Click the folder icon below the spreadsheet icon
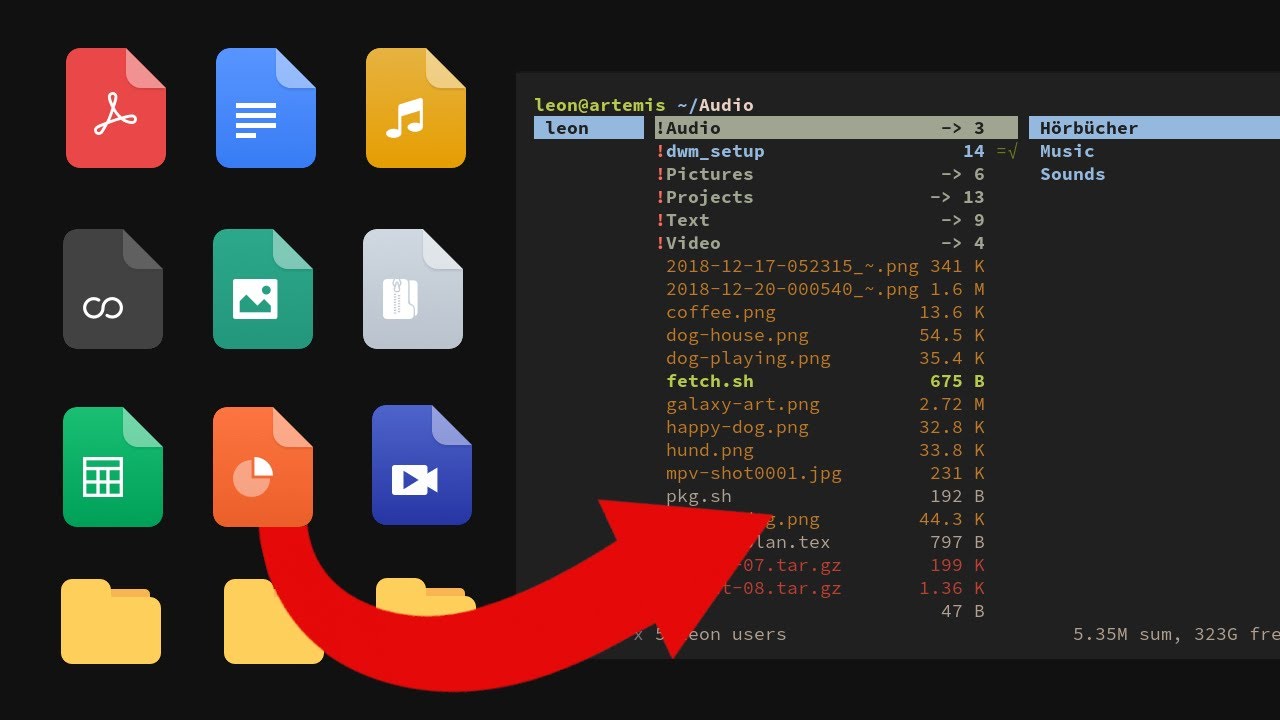The image size is (1280, 720). 111,621
